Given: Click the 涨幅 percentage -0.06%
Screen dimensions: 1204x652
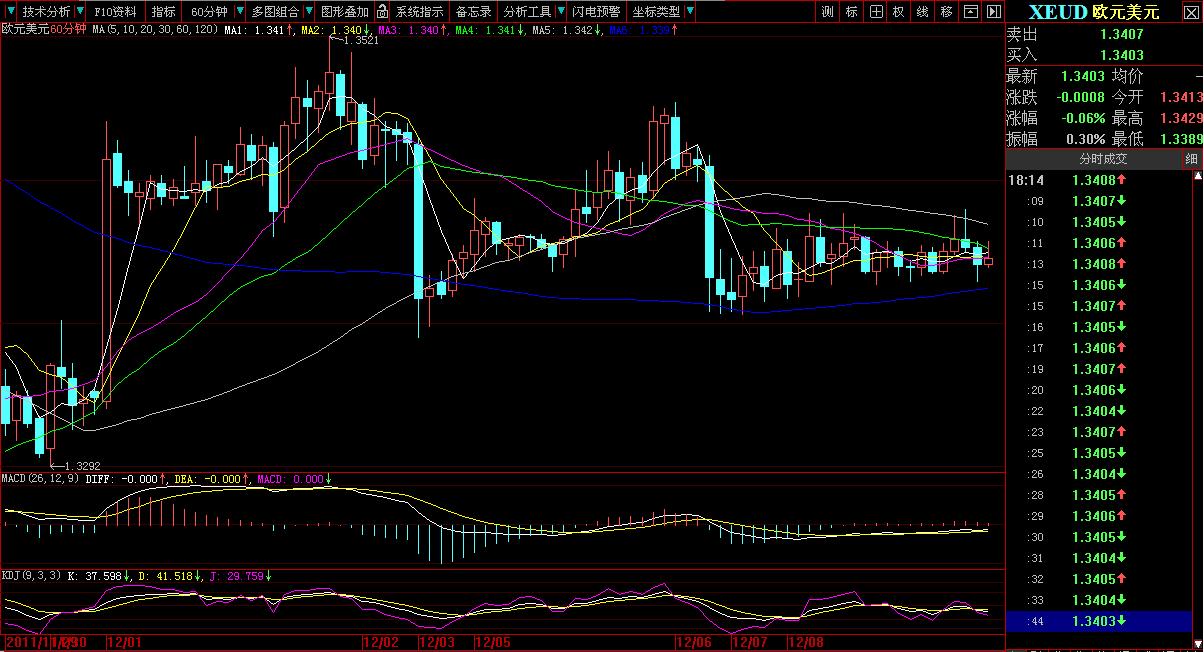Looking at the screenshot, I should point(1084,118).
